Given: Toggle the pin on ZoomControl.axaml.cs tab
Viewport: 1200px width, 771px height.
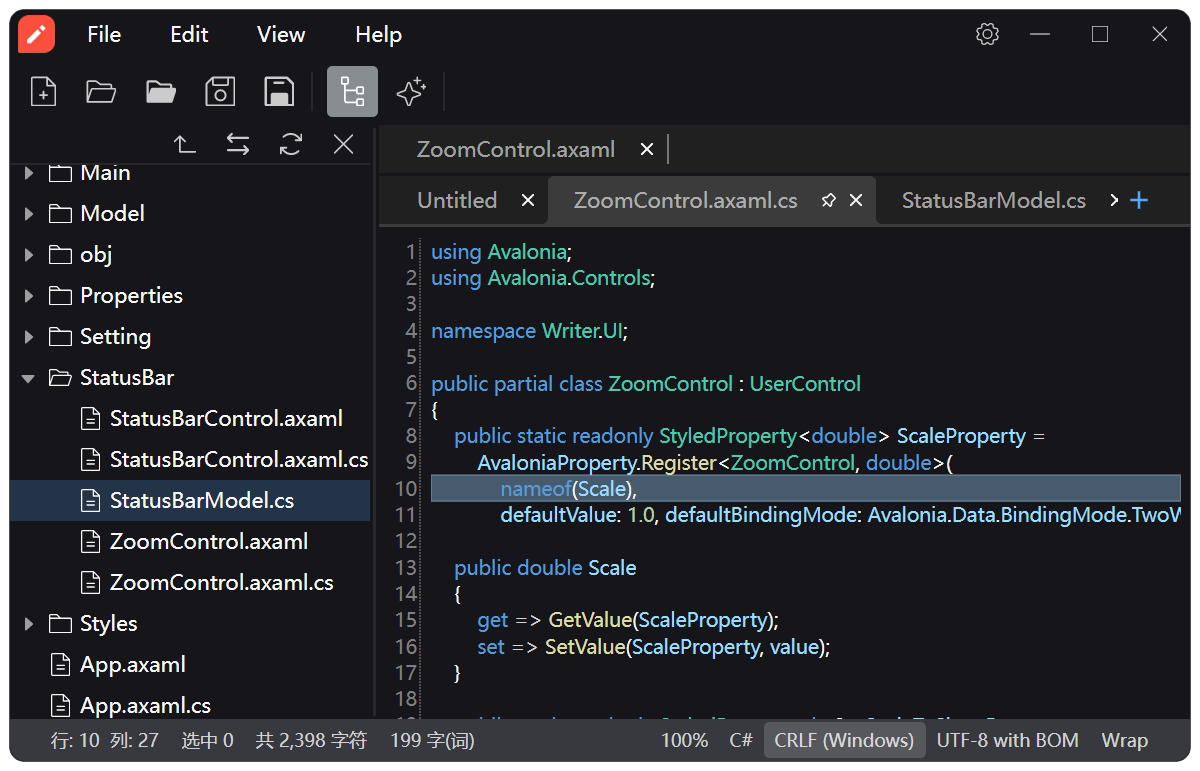Looking at the screenshot, I should (828, 200).
